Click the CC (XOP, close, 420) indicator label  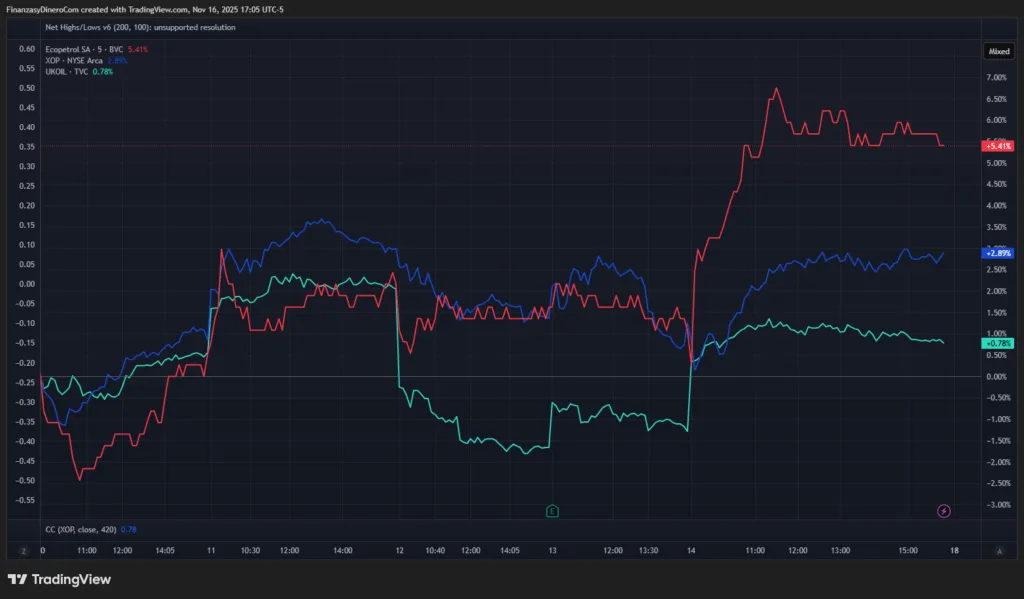82,529
